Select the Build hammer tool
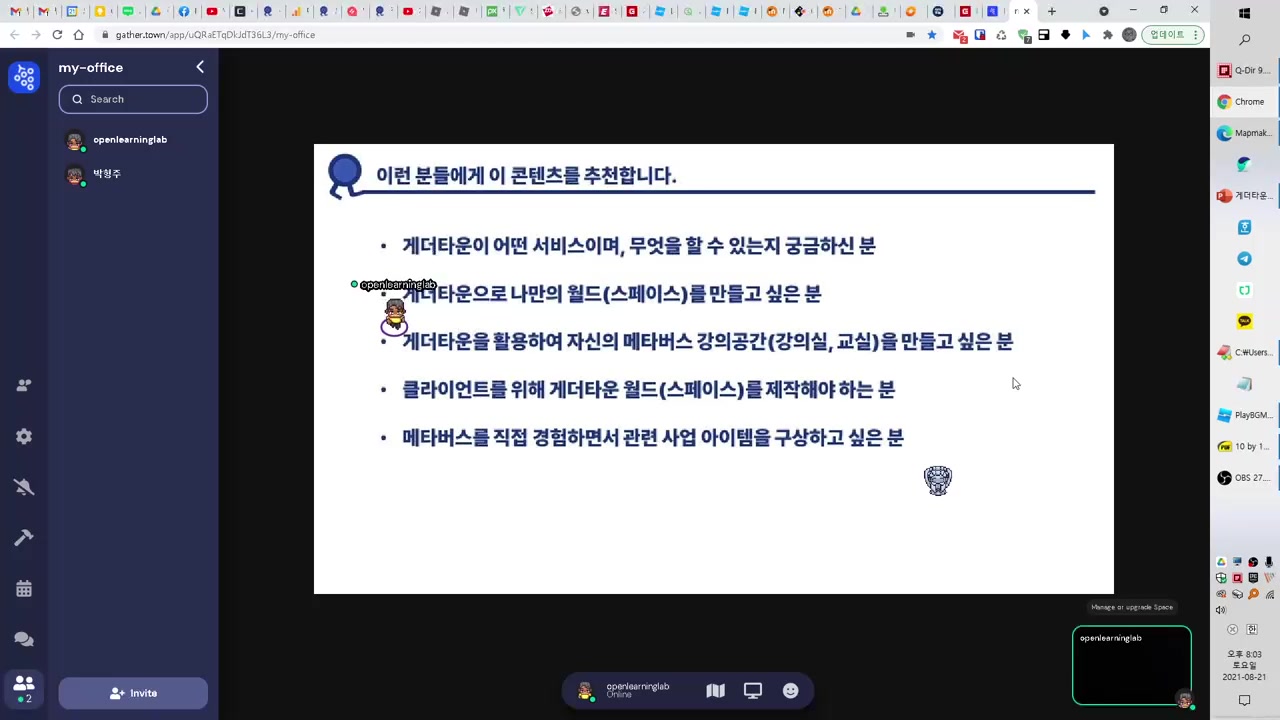Viewport: 1280px width, 720px height. 24,537
